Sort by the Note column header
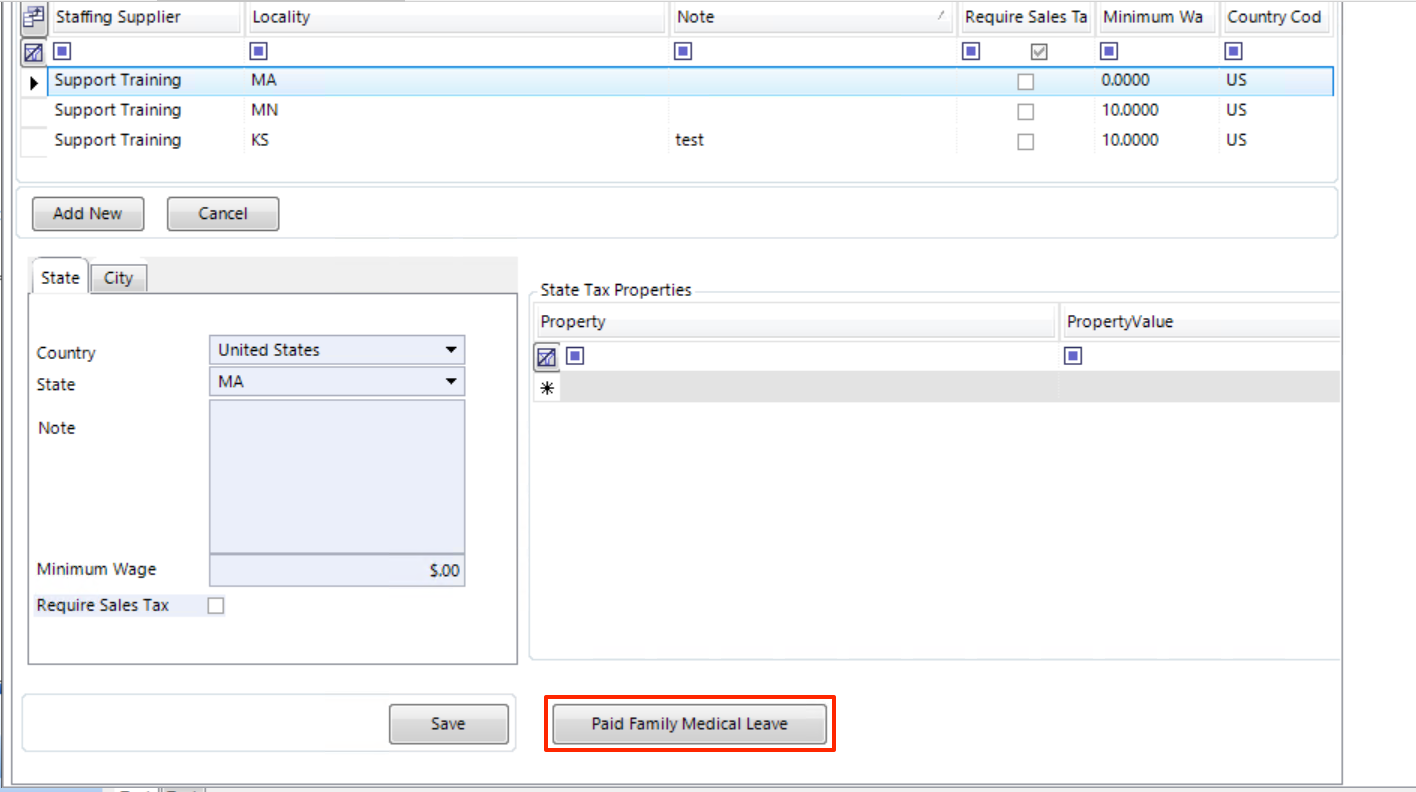 click(x=812, y=17)
